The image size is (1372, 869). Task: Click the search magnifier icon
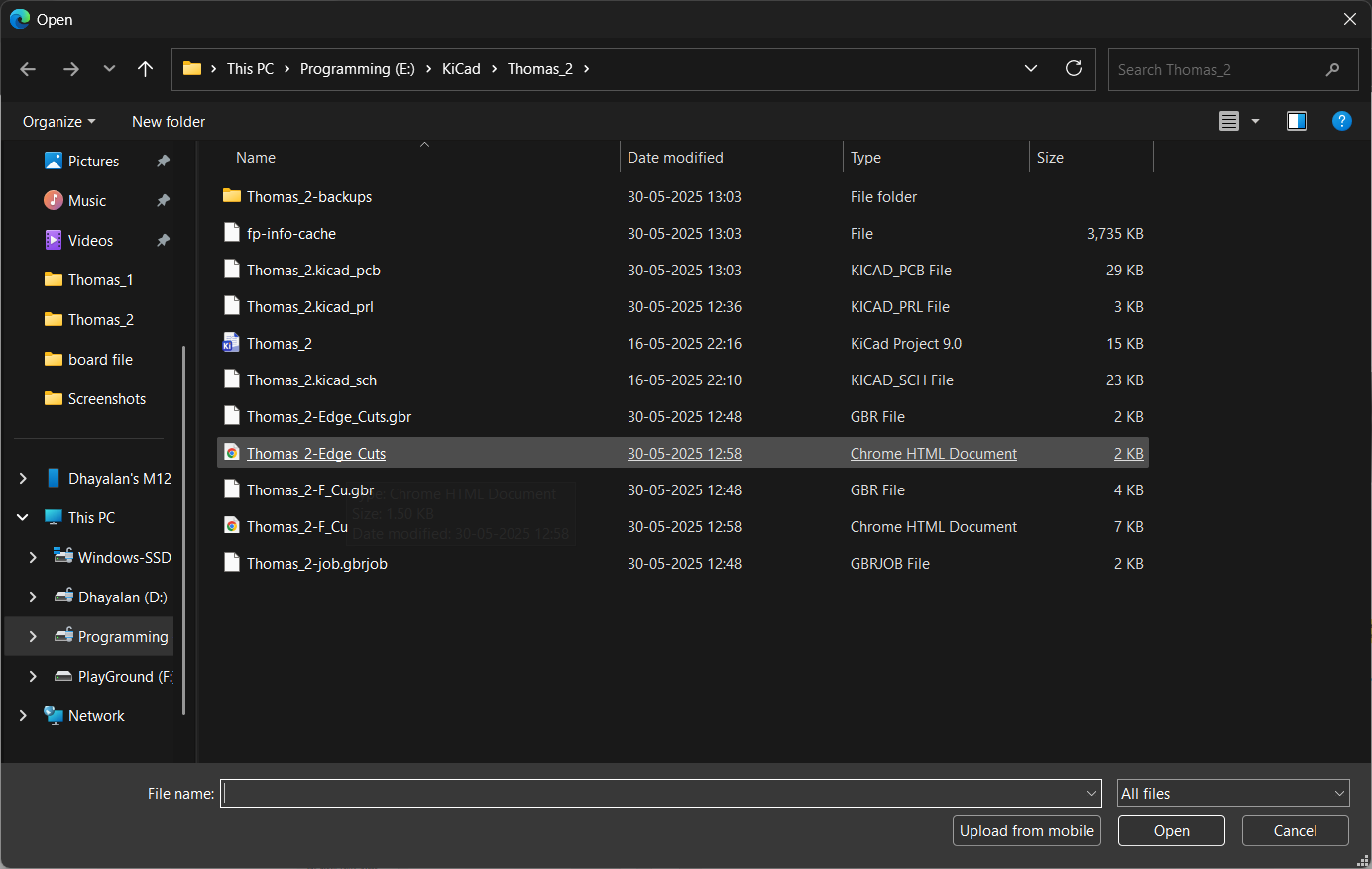tap(1332, 69)
